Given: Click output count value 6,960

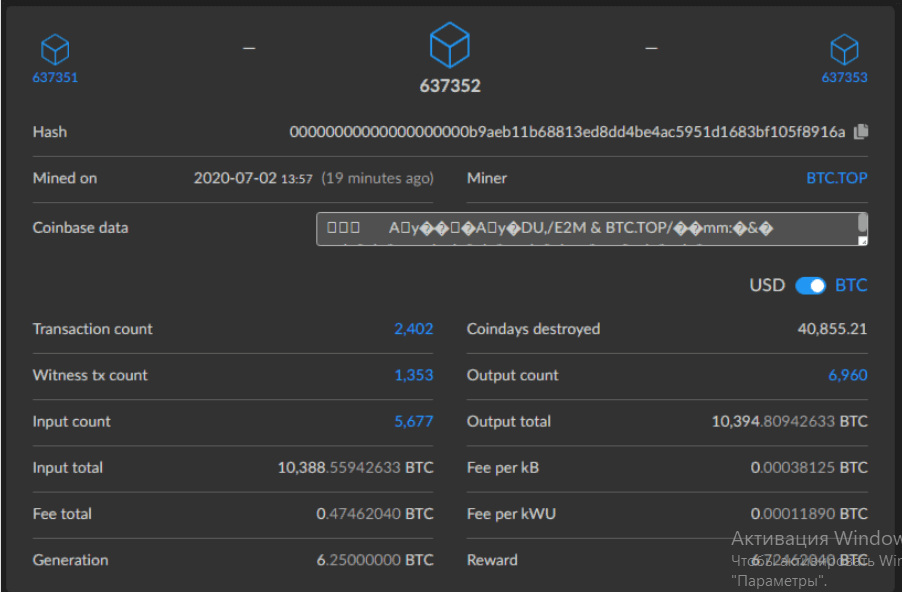Looking at the screenshot, I should tap(847, 375).
